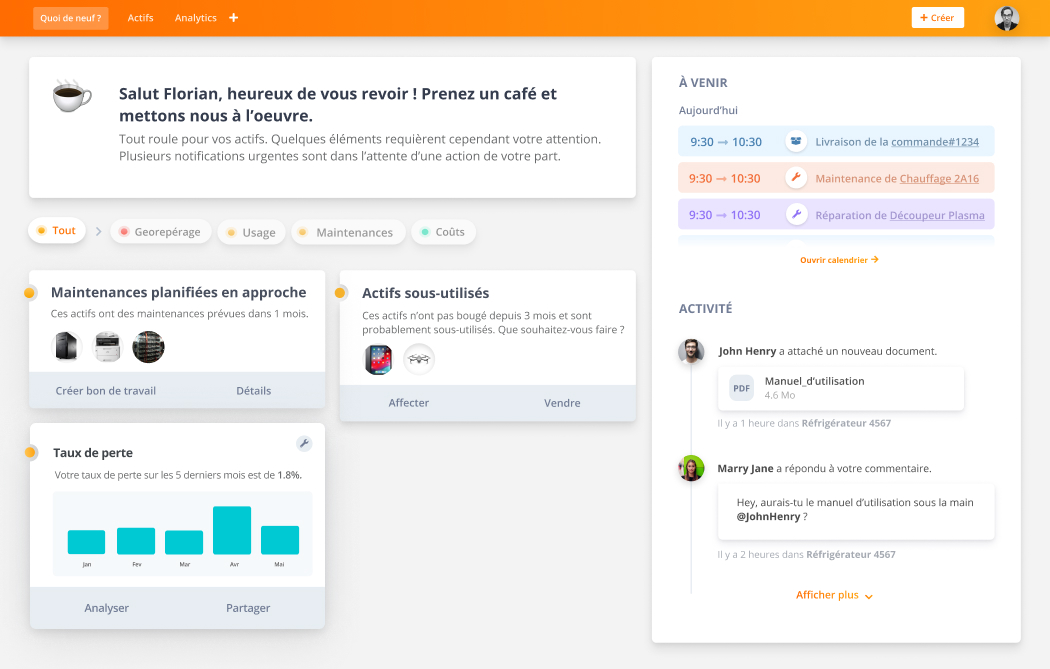1050x669 pixels.
Task: Open the Livraison de la commande event
Action: 836,141
